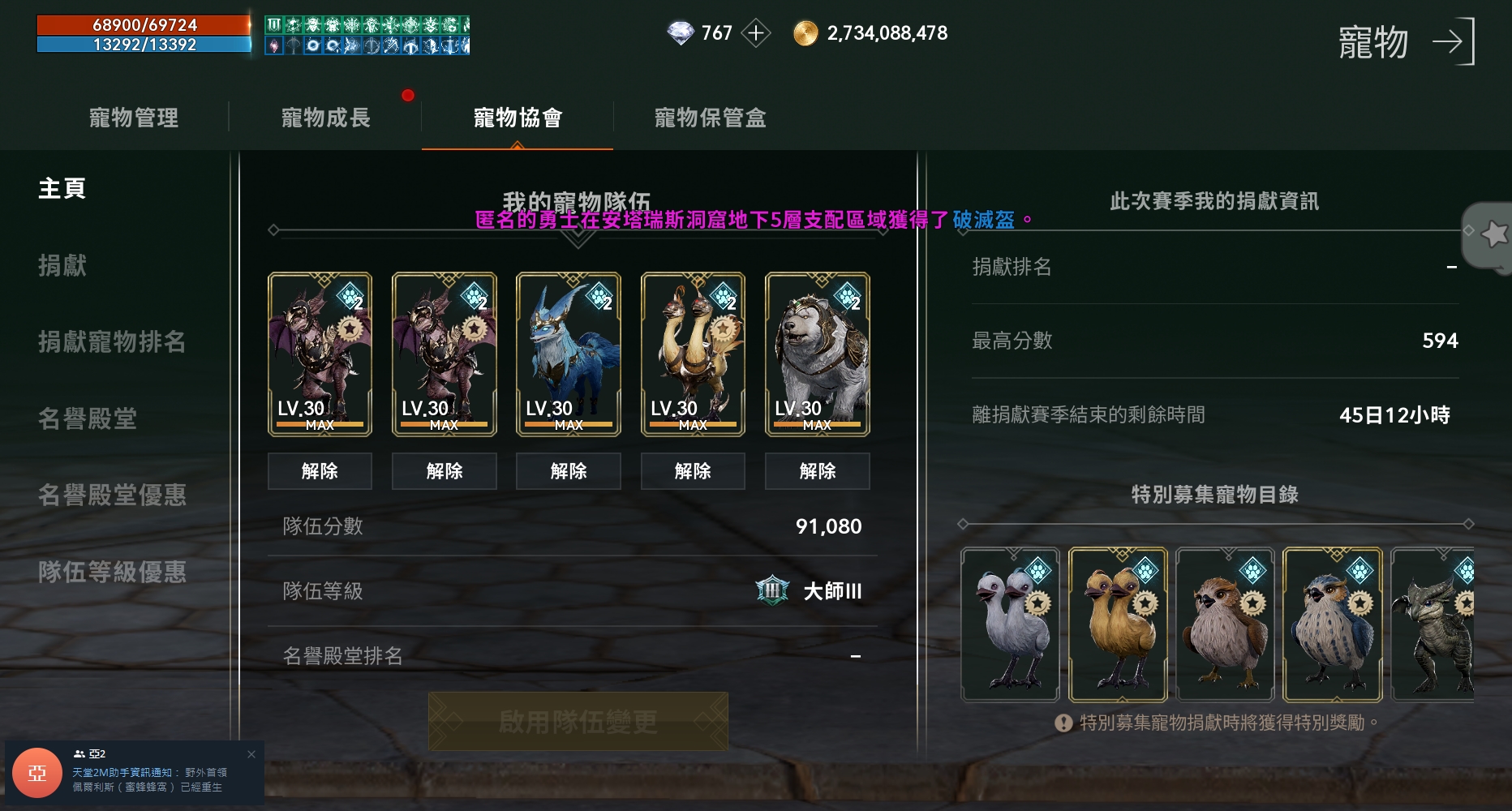
Task: Open the star favorites side tab
Action: point(1489,235)
